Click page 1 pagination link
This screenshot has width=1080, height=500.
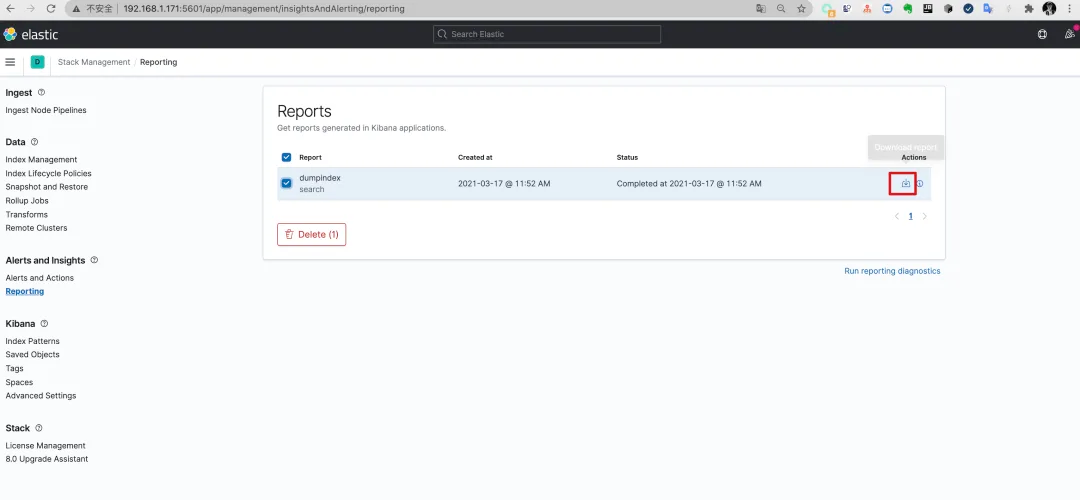pos(911,216)
